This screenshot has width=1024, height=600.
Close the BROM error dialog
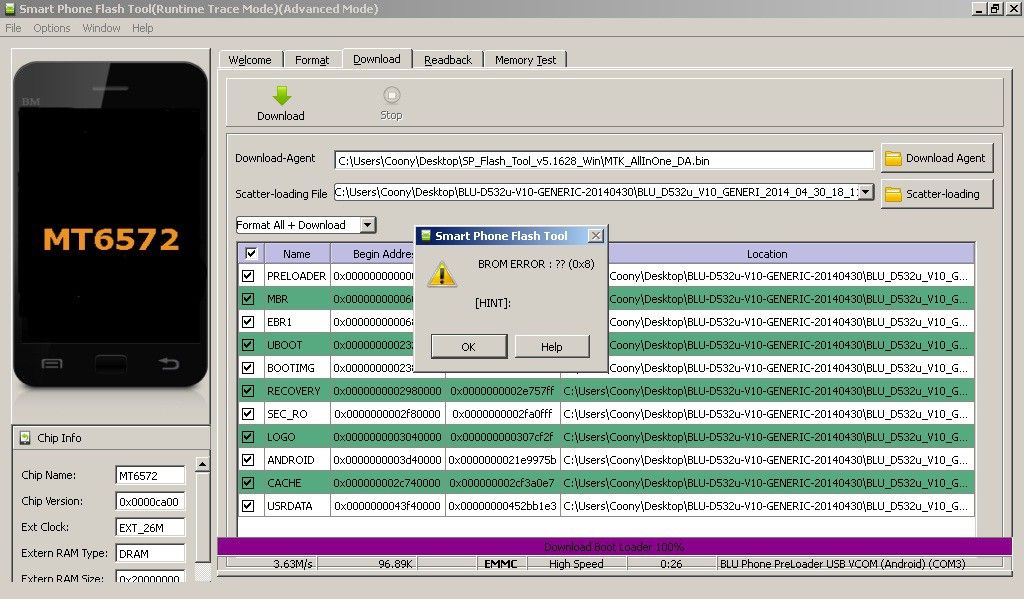tap(595, 236)
